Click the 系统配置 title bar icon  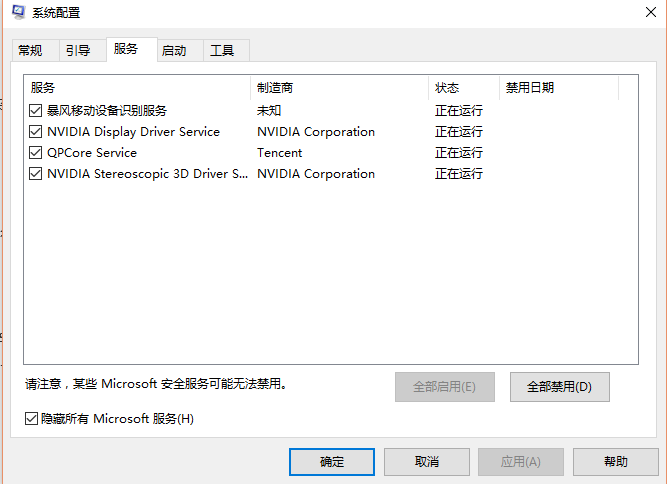[x=16, y=13]
